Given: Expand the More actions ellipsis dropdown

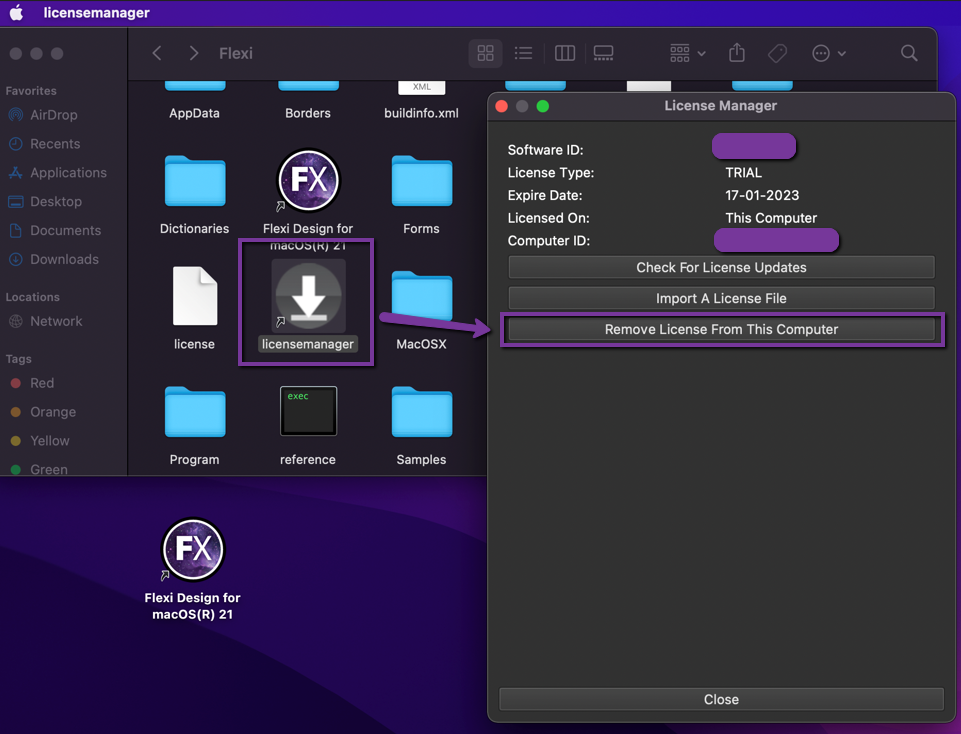Looking at the screenshot, I should (x=829, y=53).
